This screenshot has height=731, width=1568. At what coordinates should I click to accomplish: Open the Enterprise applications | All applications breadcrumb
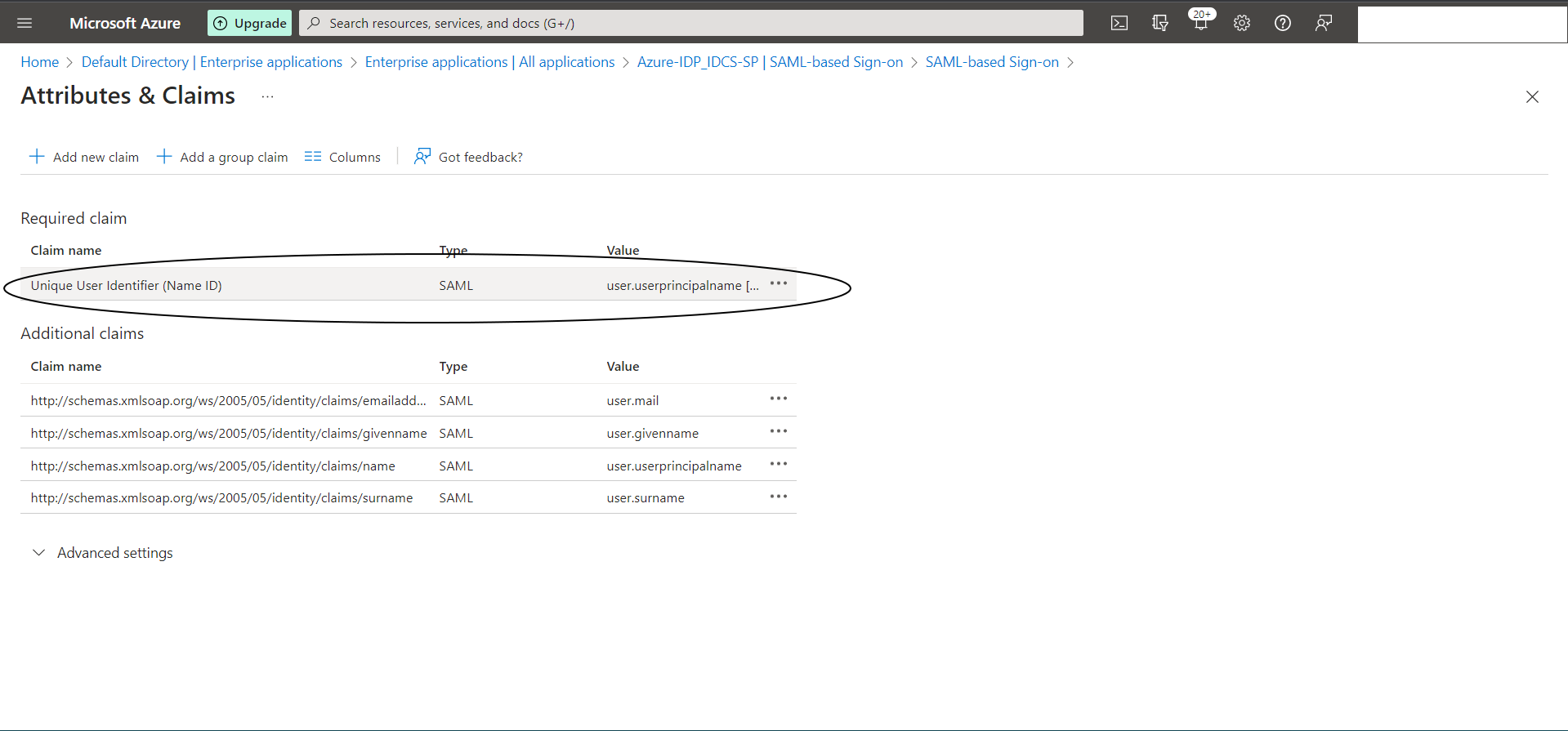[x=489, y=62]
